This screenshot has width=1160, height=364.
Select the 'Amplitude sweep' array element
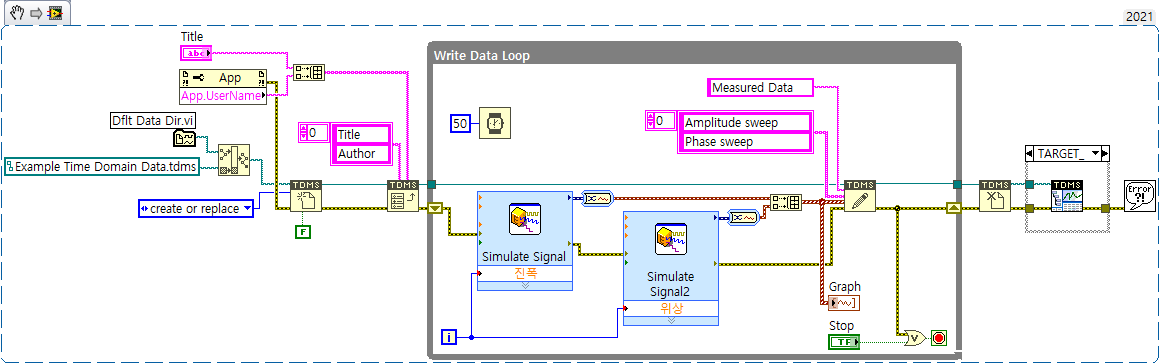[x=744, y=122]
